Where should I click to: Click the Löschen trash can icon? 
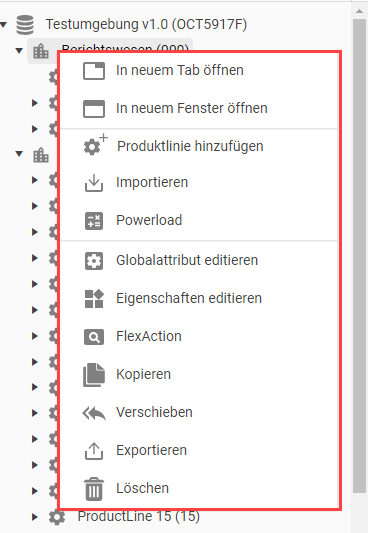(x=94, y=489)
